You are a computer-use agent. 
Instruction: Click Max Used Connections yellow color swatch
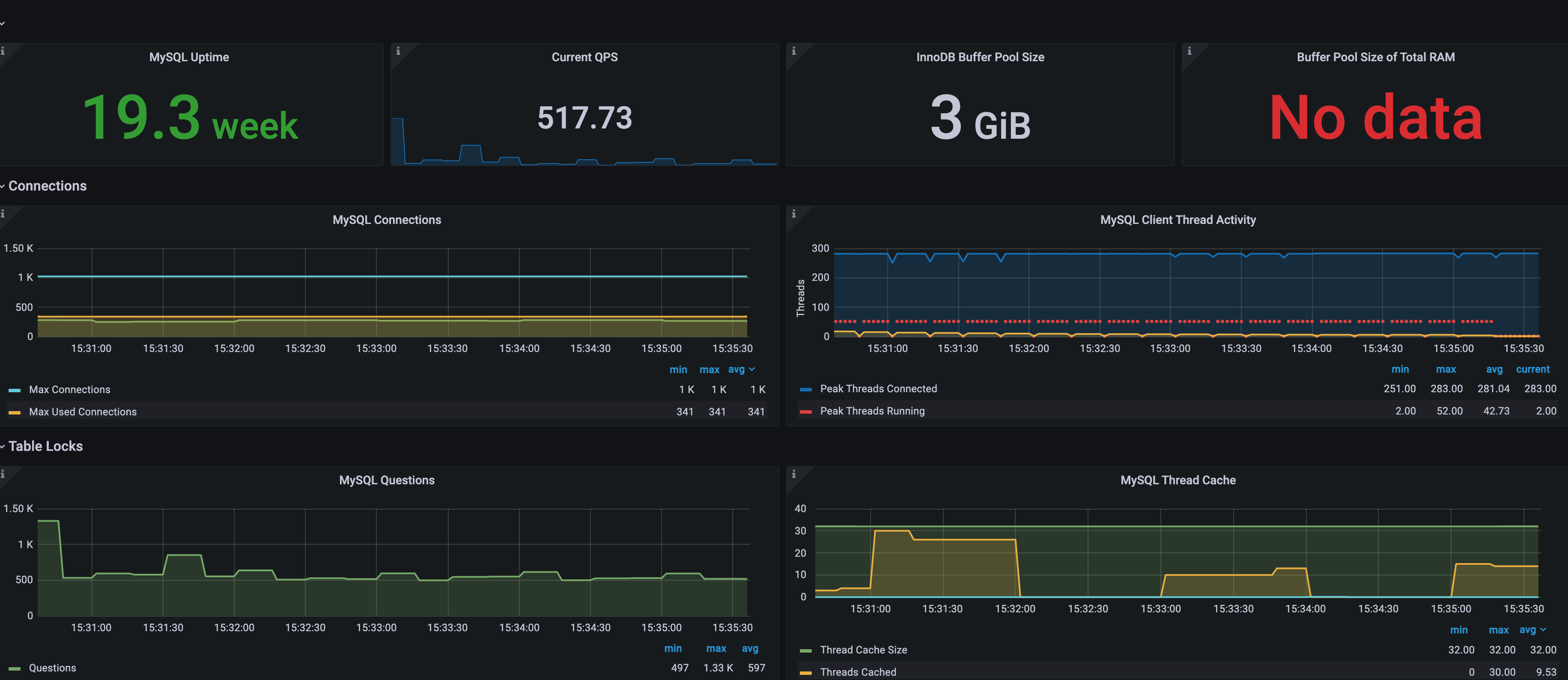(x=15, y=413)
